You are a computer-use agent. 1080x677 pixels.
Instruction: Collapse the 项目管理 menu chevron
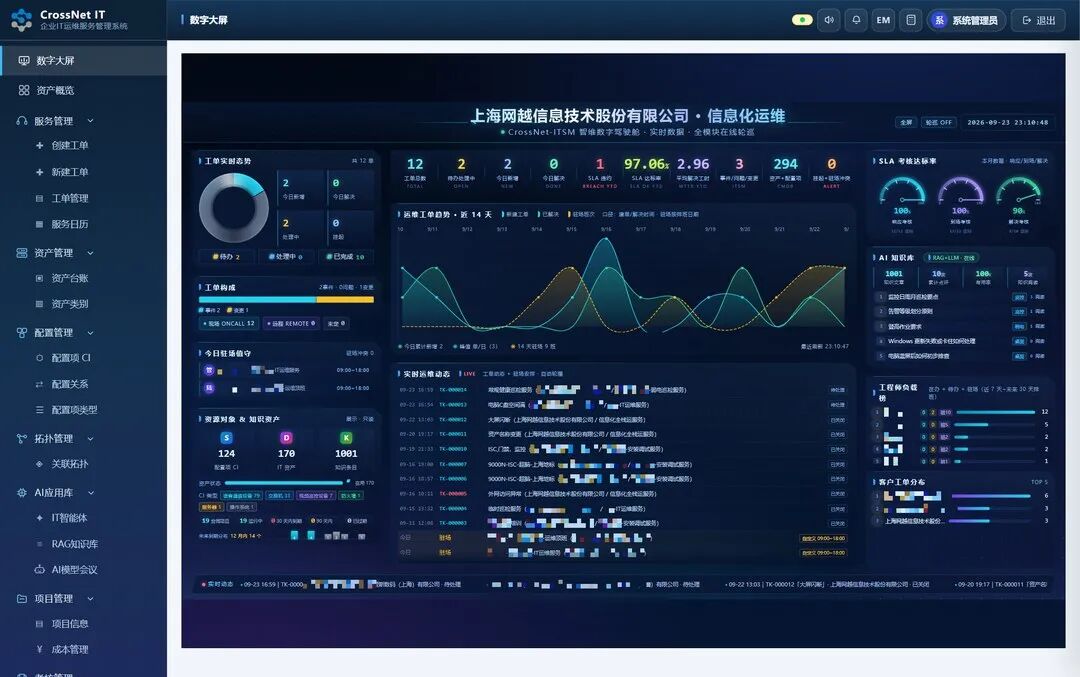click(90, 598)
